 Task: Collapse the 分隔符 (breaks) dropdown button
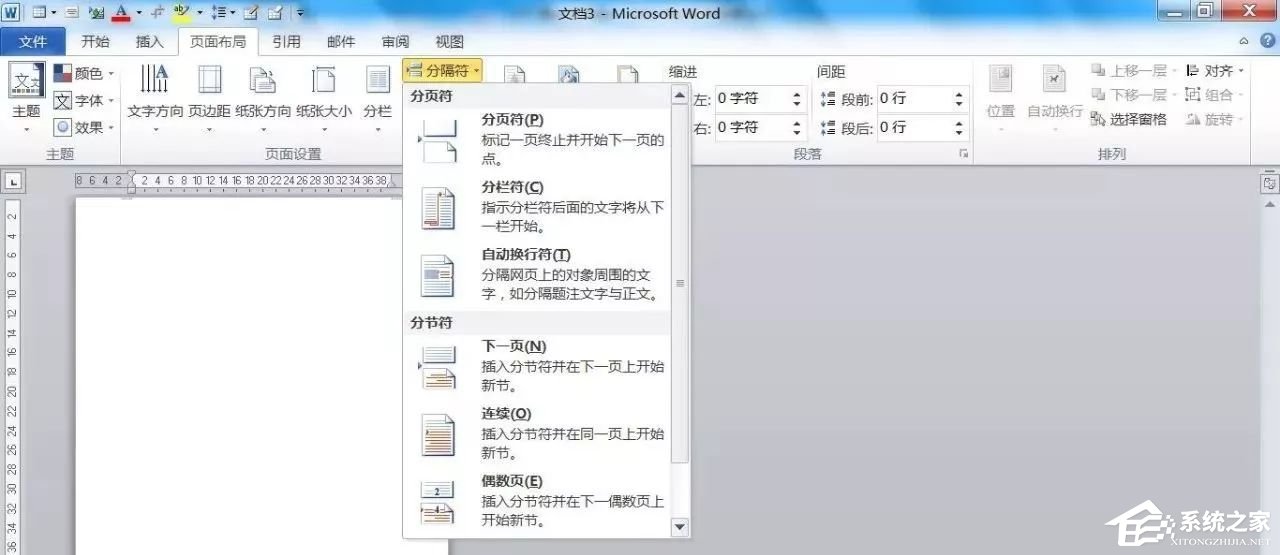click(x=444, y=71)
